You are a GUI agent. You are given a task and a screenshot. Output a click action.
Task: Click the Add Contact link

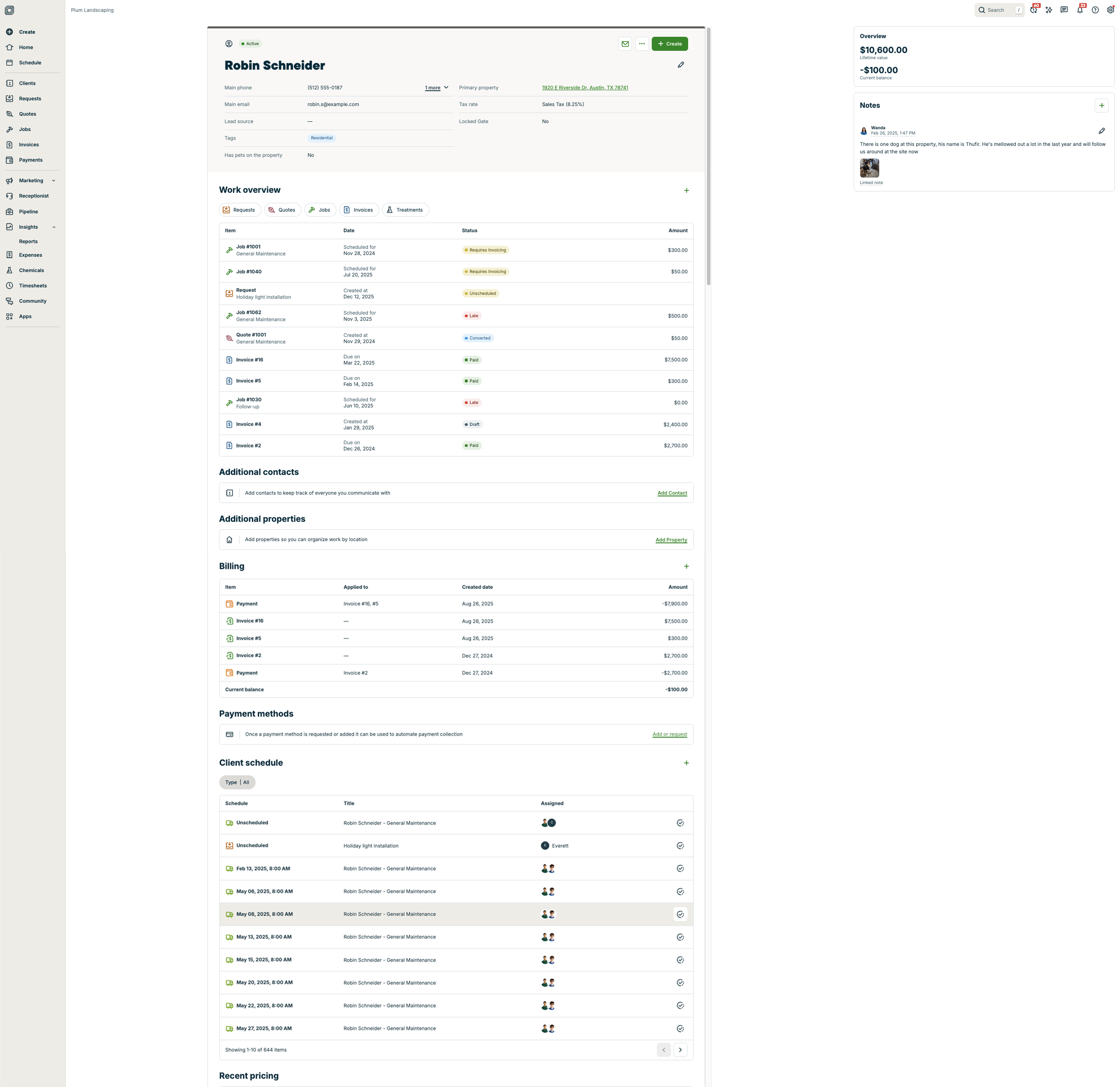(672, 493)
